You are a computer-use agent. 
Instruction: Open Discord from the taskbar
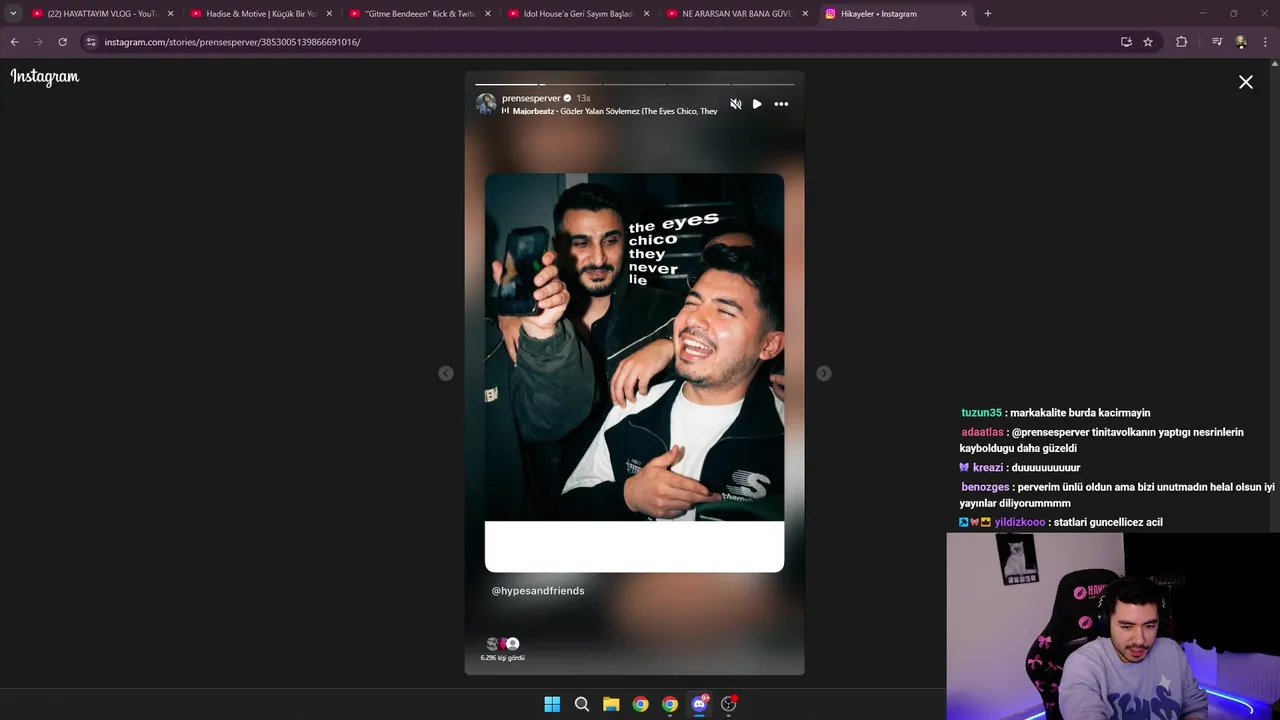(x=699, y=704)
